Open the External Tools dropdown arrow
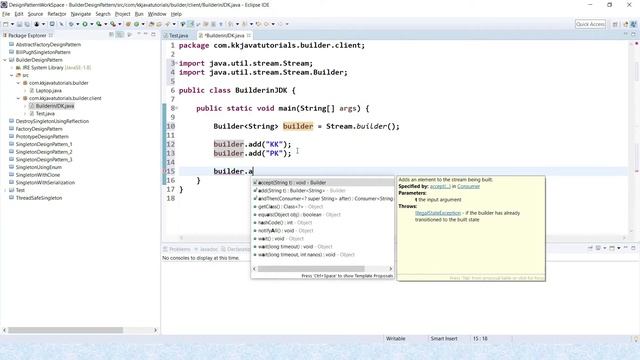 pos(120,24)
